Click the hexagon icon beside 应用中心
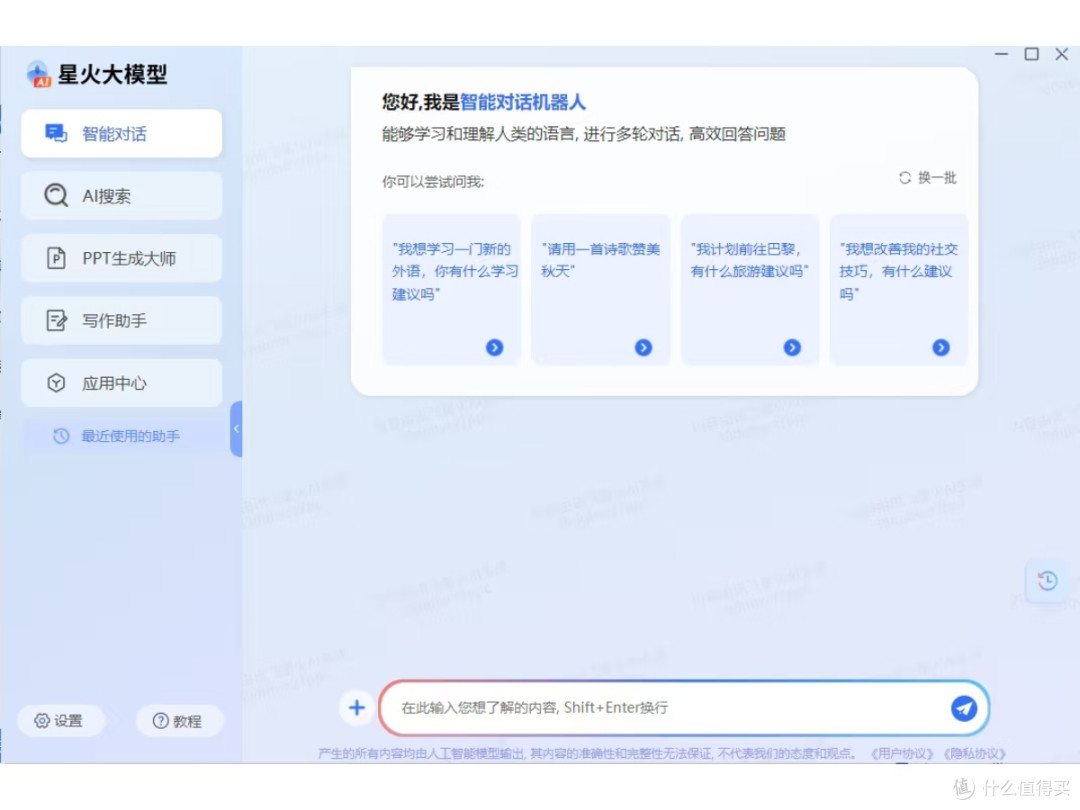 pos(56,383)
